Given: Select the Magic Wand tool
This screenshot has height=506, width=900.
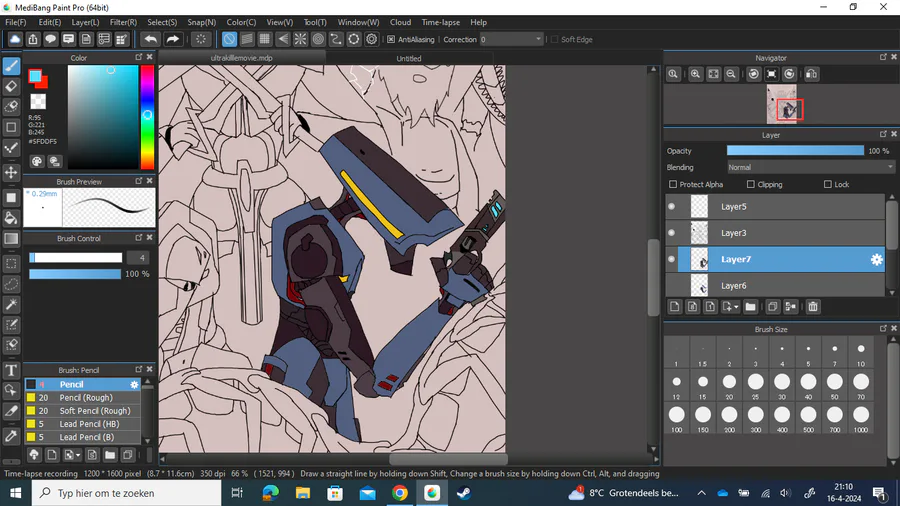Looking at the screenshot, I should 11,304.
